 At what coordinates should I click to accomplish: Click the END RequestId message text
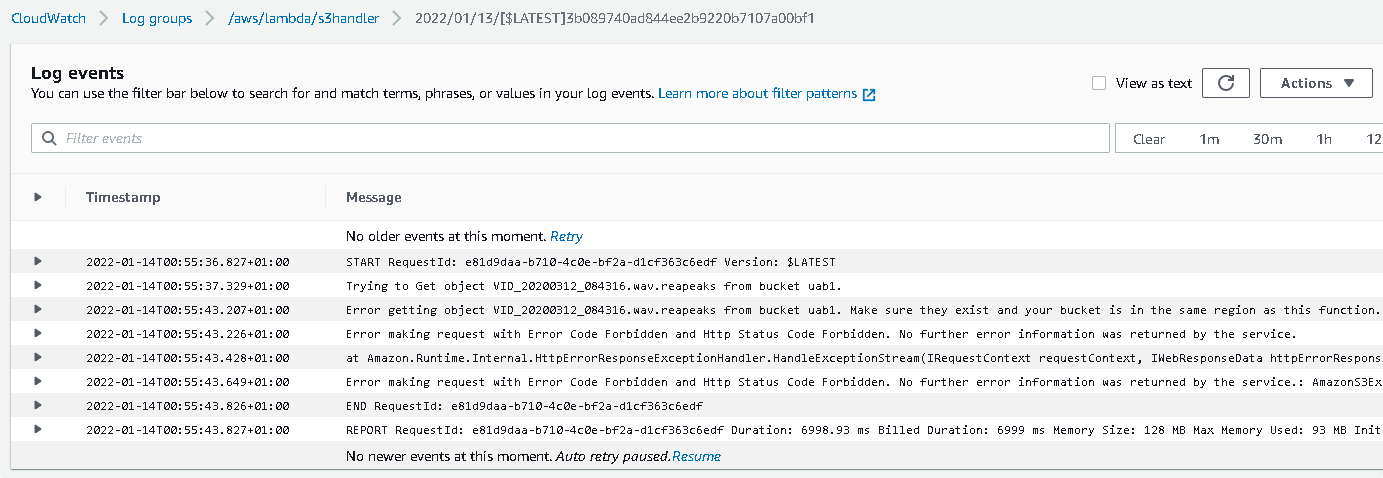pos(525,406)
